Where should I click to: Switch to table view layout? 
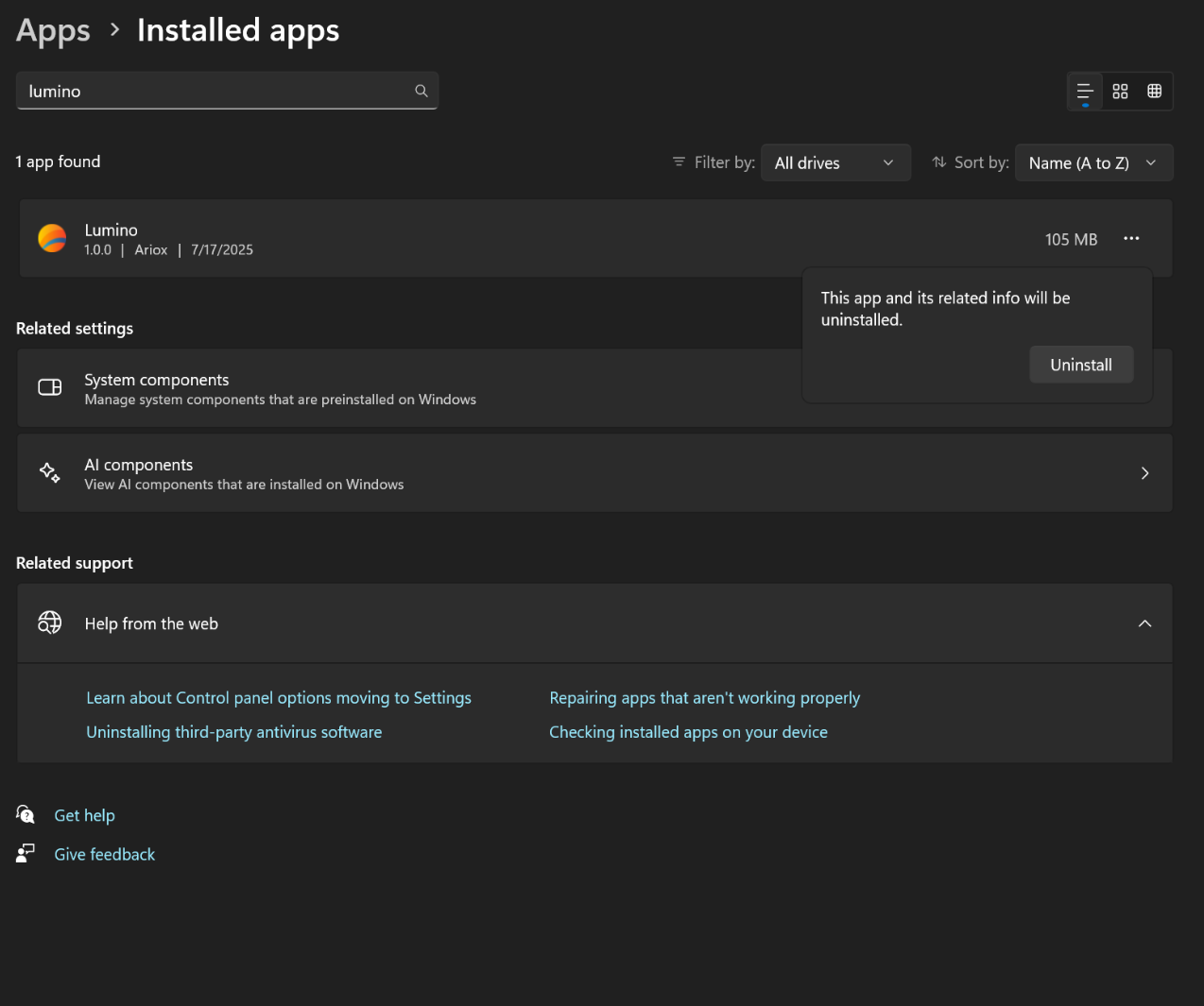coord(1154,92)
